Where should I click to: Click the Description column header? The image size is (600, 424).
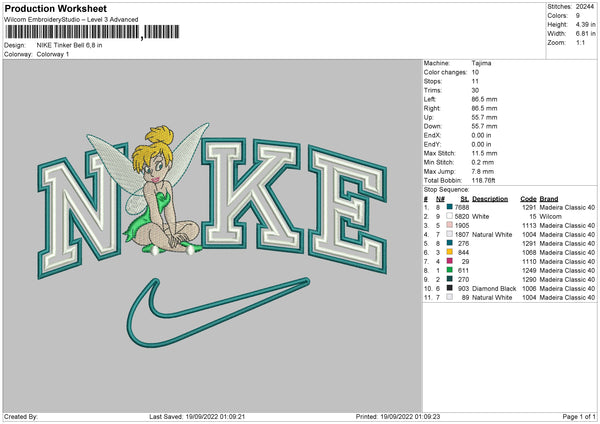490,199
